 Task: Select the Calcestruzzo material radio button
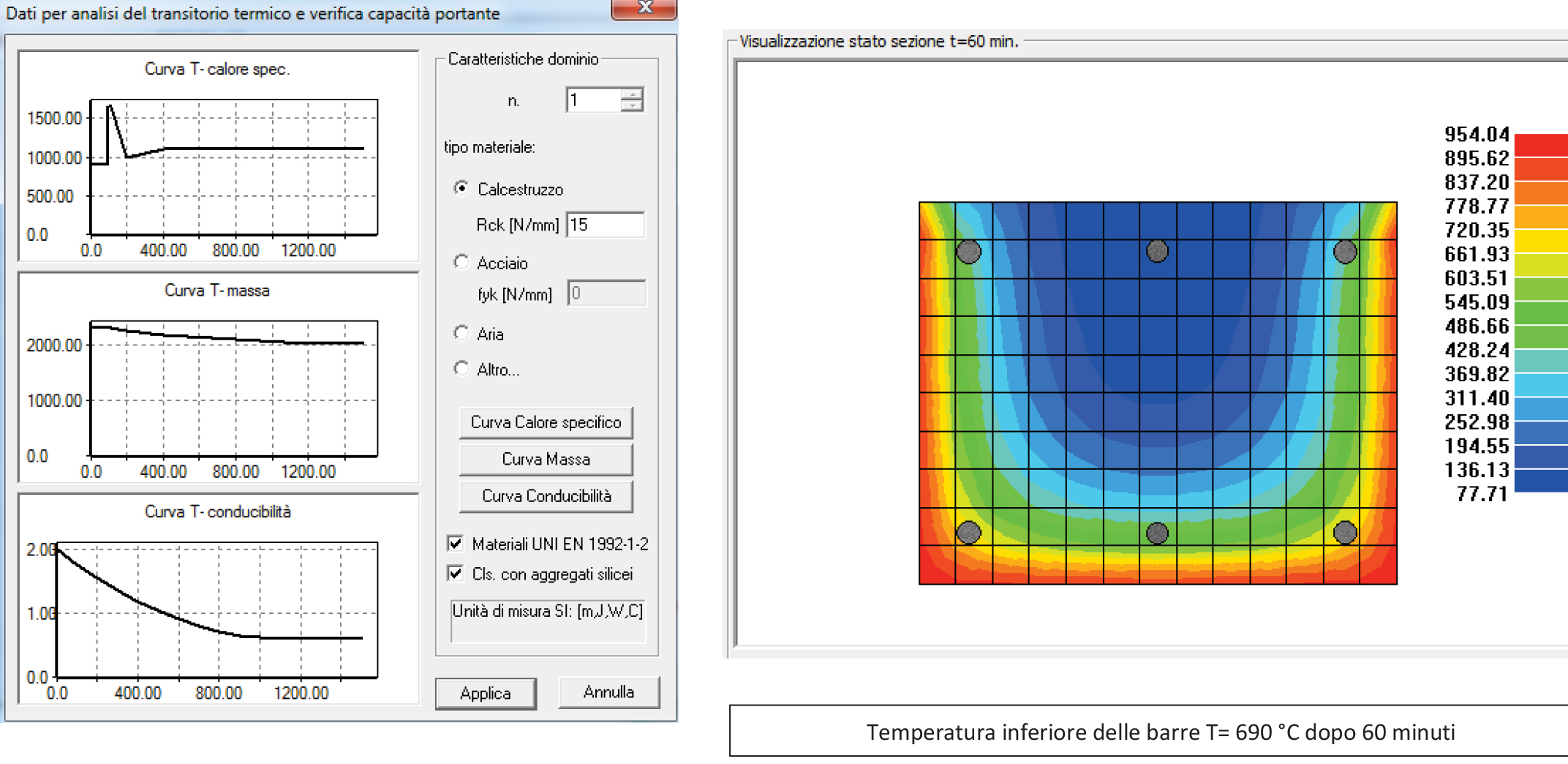[x=461, y=189]
